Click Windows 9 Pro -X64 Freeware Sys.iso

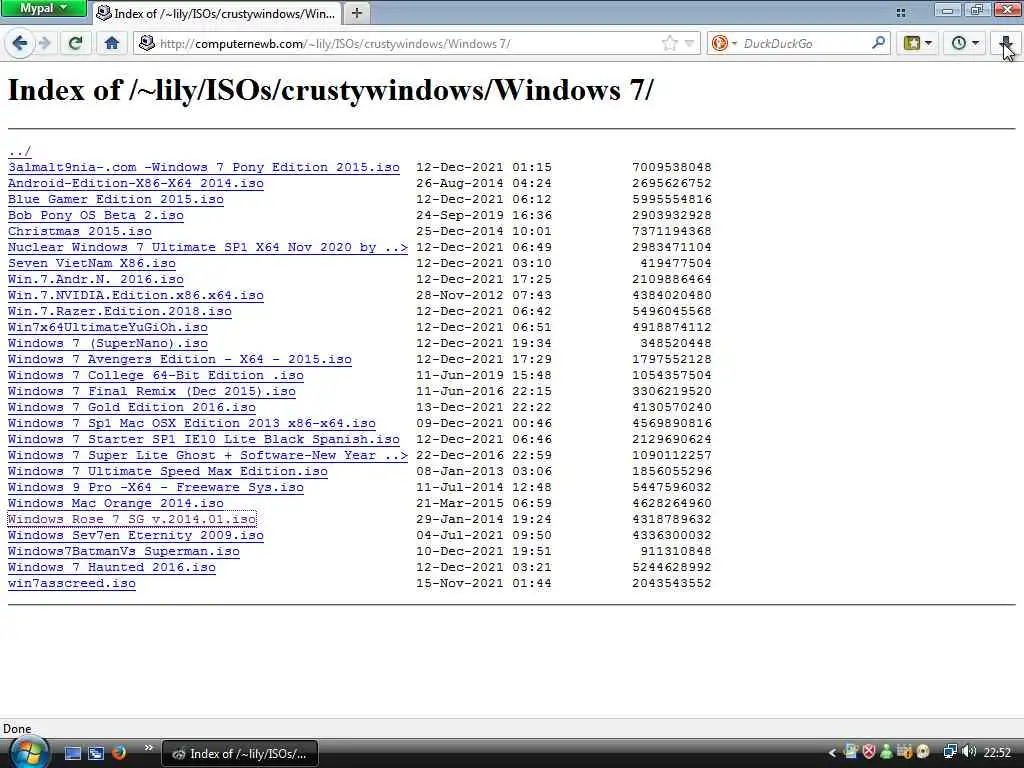pos(156,487)
